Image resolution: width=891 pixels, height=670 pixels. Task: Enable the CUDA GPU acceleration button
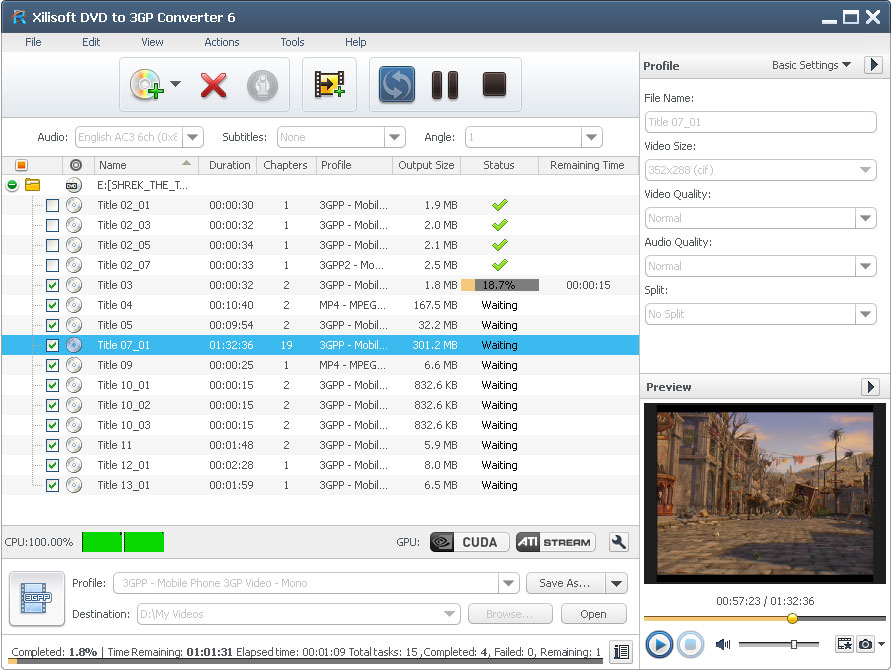[469, 542]
